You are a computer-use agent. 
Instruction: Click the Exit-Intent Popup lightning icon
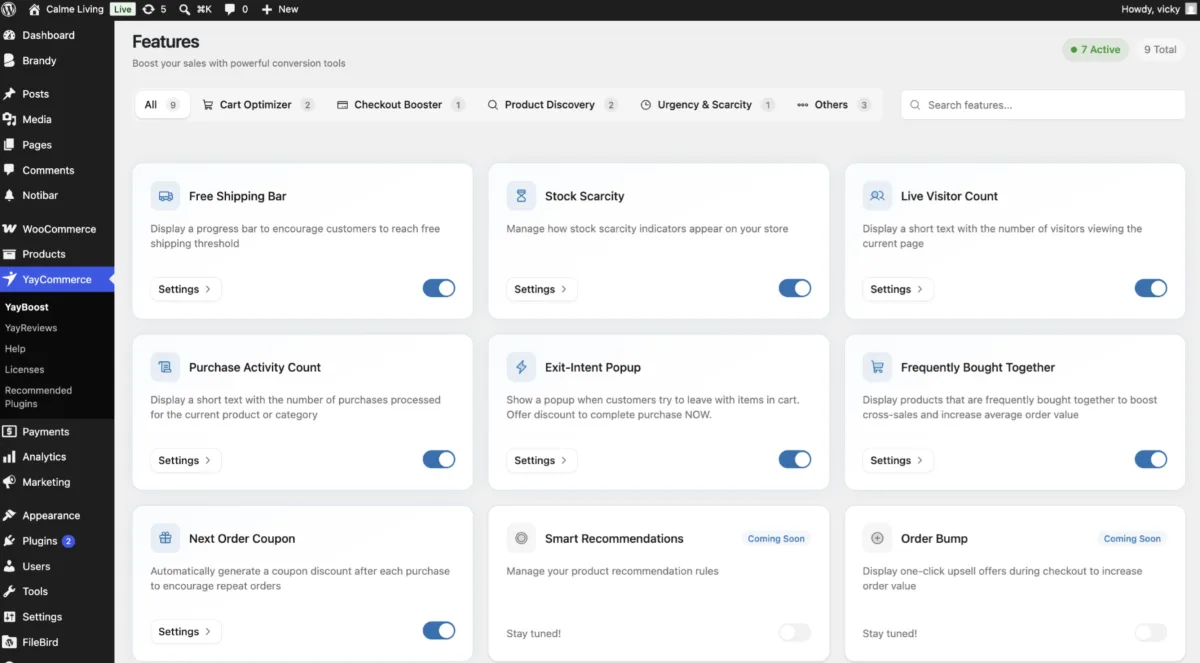click(x=522, y=367)
